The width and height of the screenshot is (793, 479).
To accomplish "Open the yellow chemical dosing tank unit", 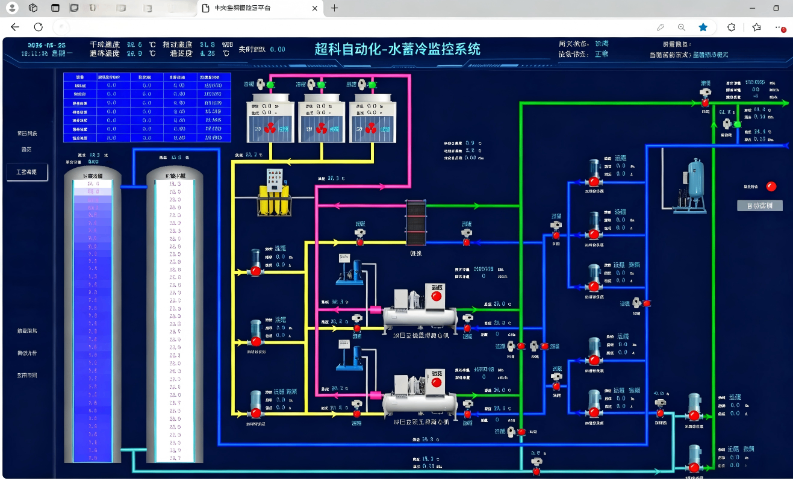I will click(x=274, y=193).
